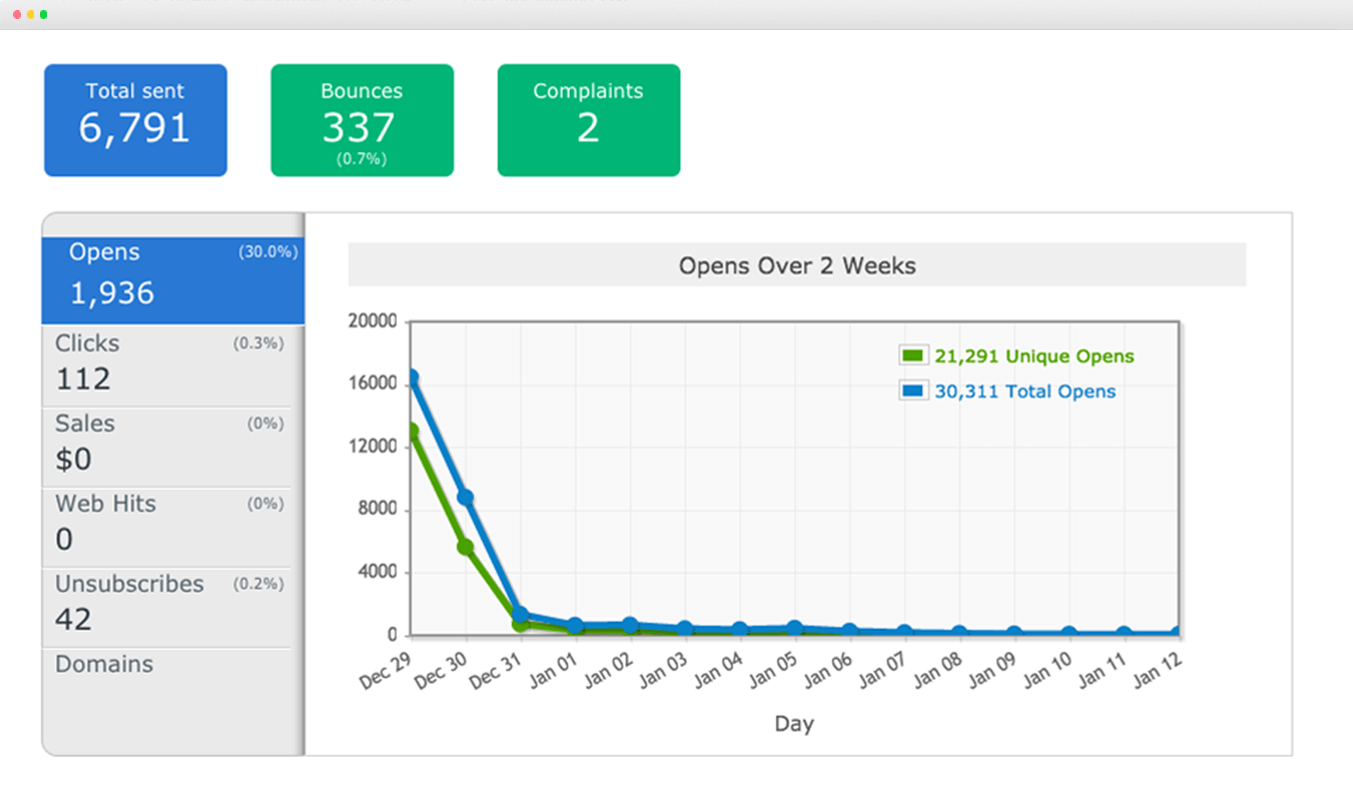Open the Bounces 337 stat card
Image resolution: width=1353 pixels, height=793 pixels.
(x=362, y=120)
